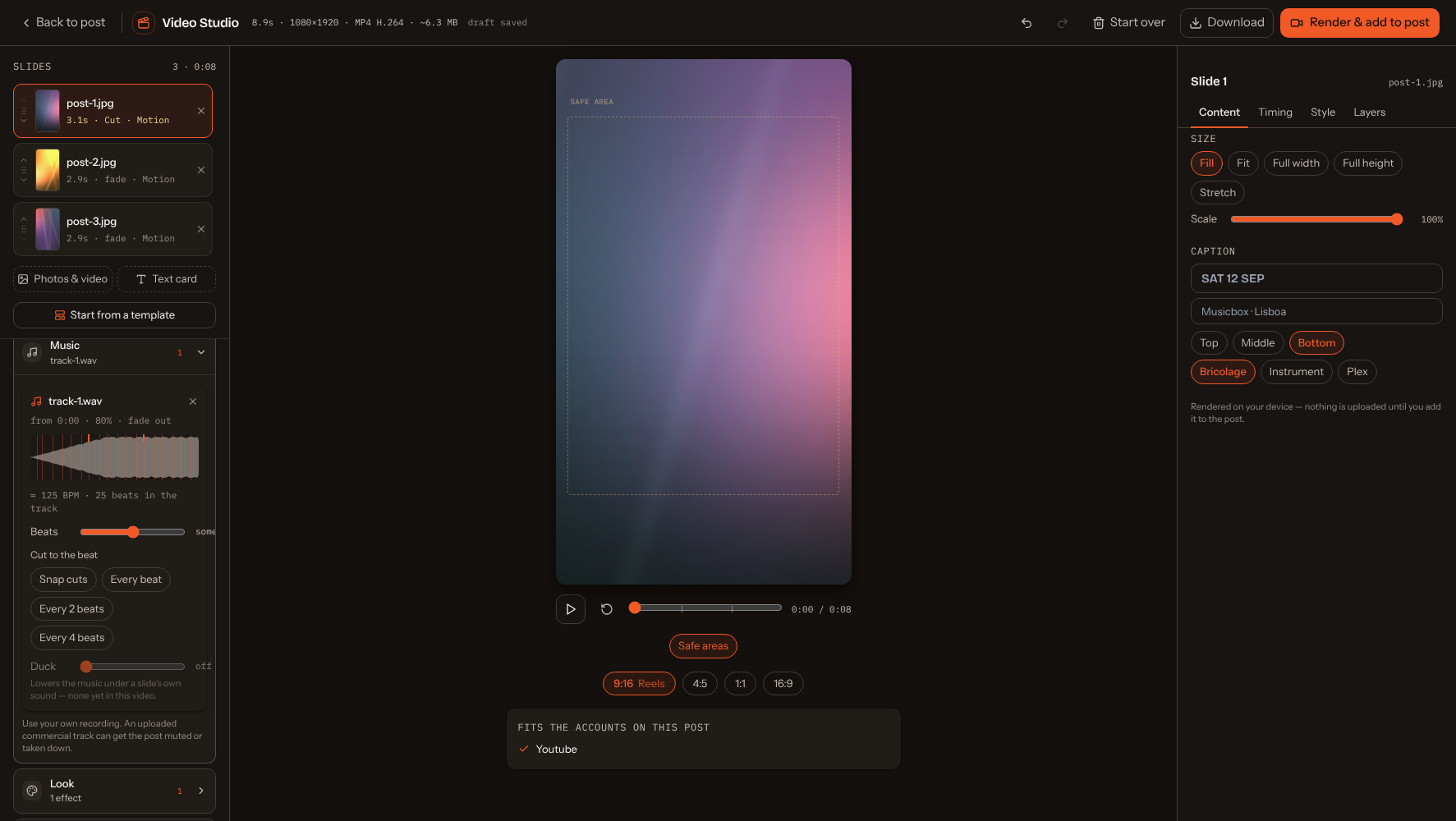The width and height of the screenshot is (1456, 821).
Task: Switch to the Timing tab
Action: (1275, 112)
